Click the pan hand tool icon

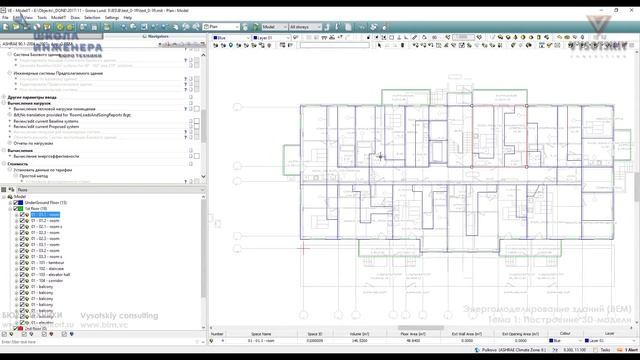176,27
